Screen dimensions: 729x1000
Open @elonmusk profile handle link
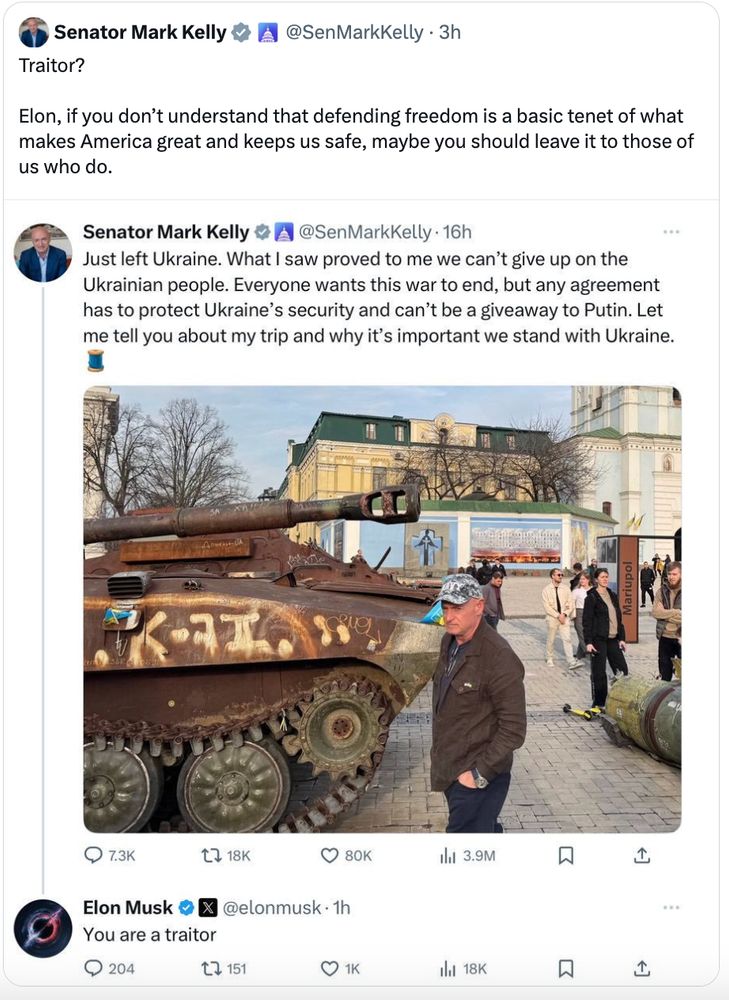[x=272, y=908]
